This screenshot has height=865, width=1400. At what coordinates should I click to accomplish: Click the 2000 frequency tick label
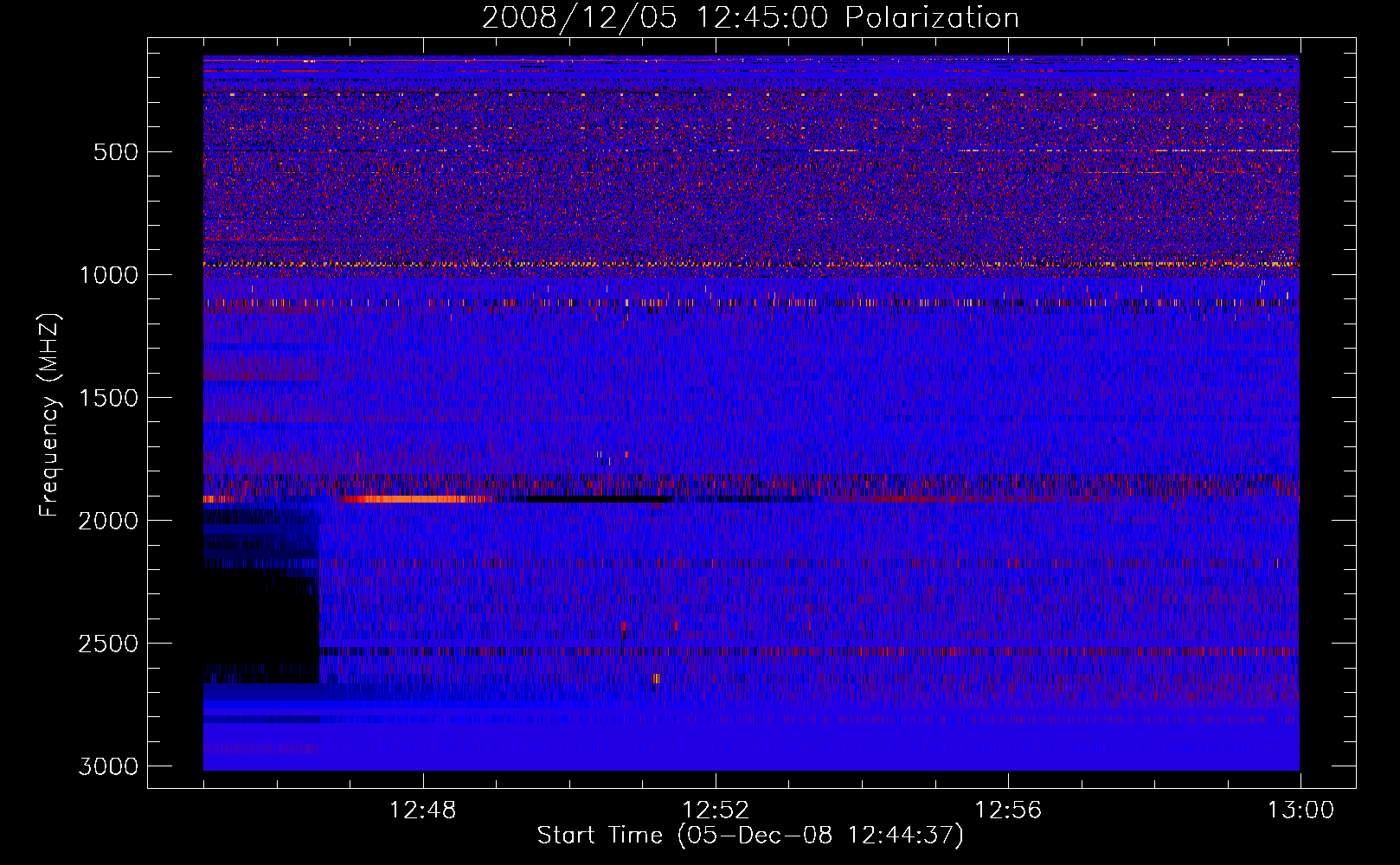pos(108,521)
